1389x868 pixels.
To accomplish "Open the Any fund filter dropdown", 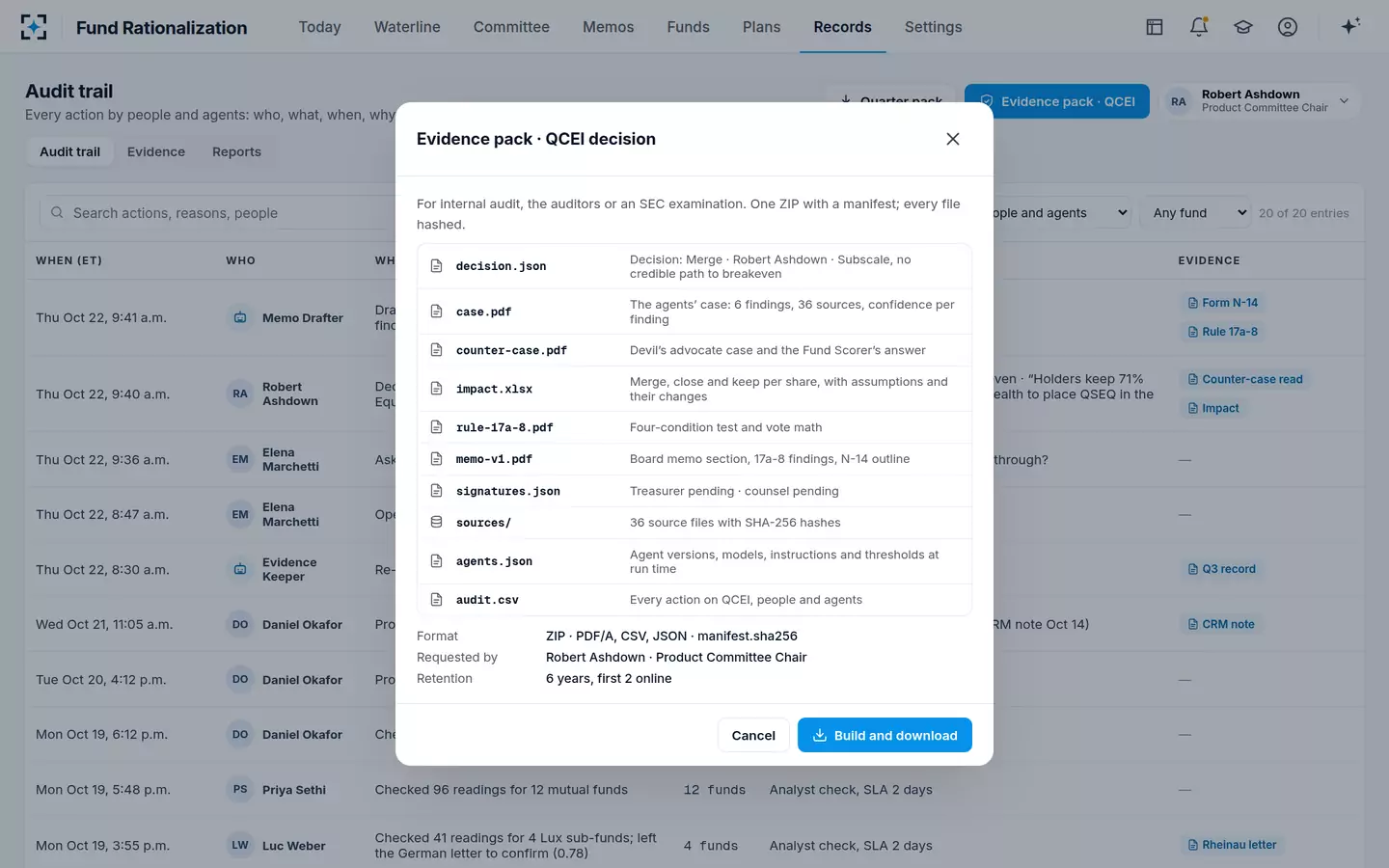I will (1197, 213).
